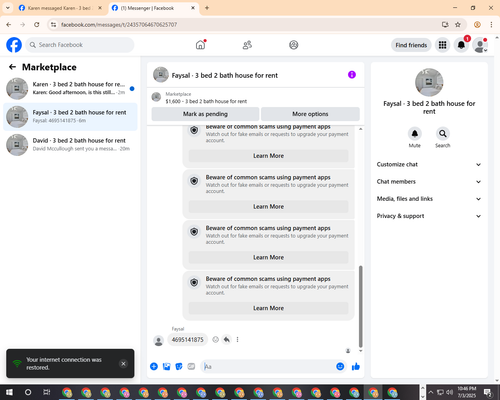This screenshot has width=500, height=400.
Task: Open the $1,600 listing link under Marketplace
Action: 206,101
